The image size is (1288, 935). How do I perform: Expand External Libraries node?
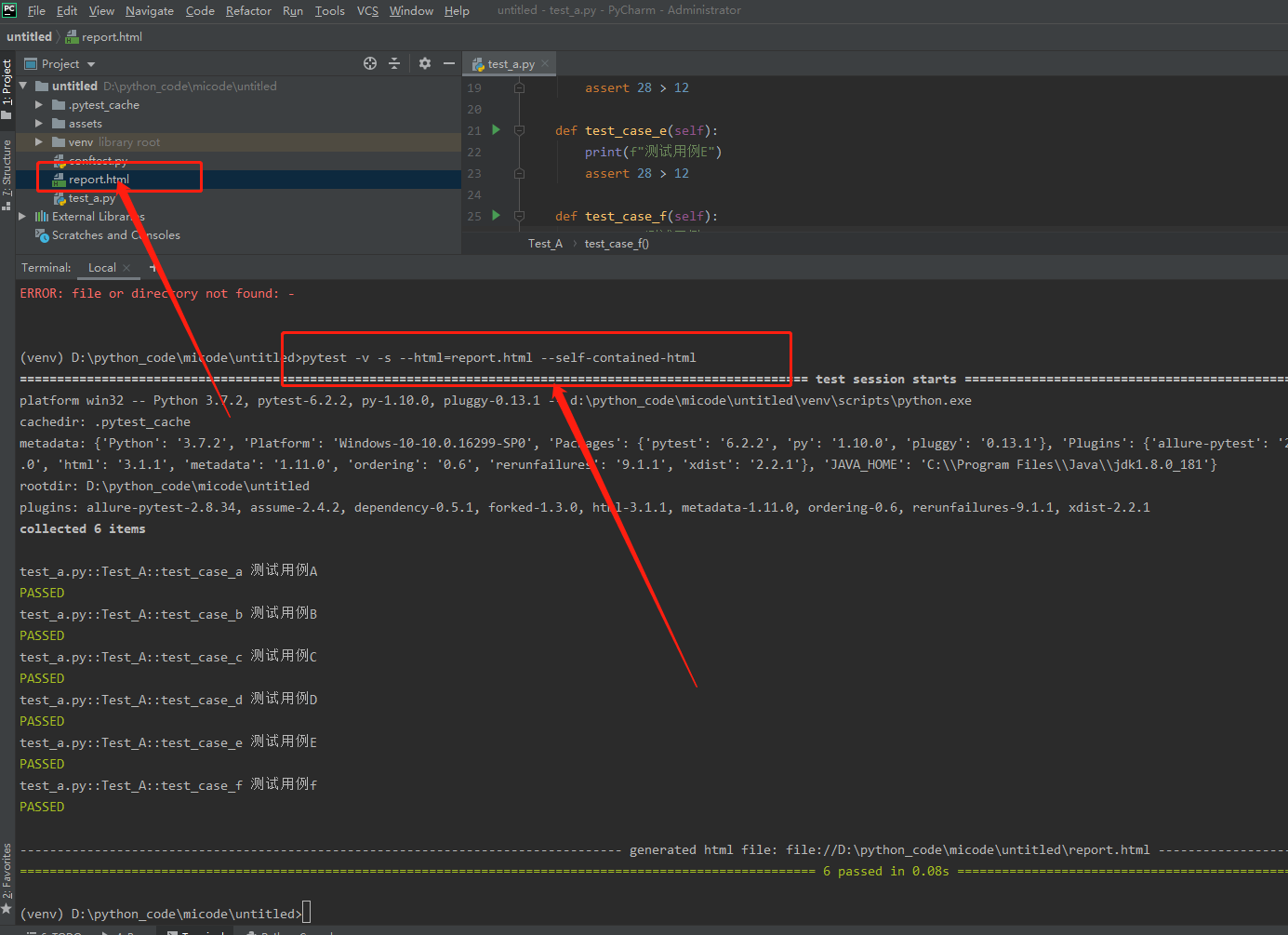(23, 217)
